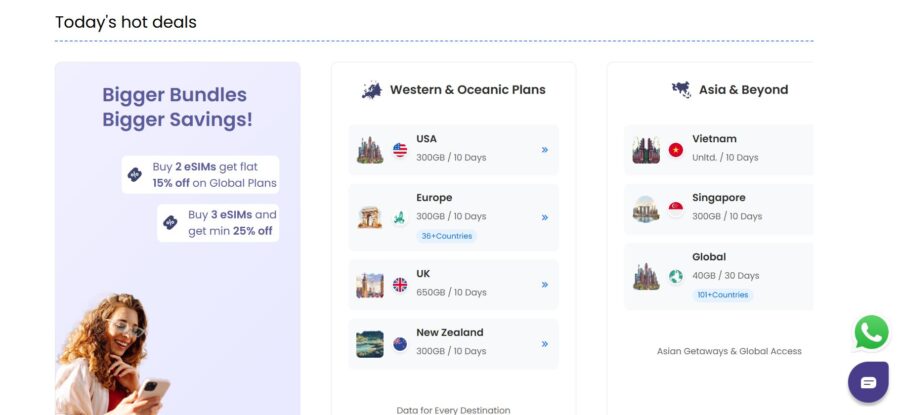Screen dimensions: 900x415
Task: Open the UK plan title
Action: point(423,274)
